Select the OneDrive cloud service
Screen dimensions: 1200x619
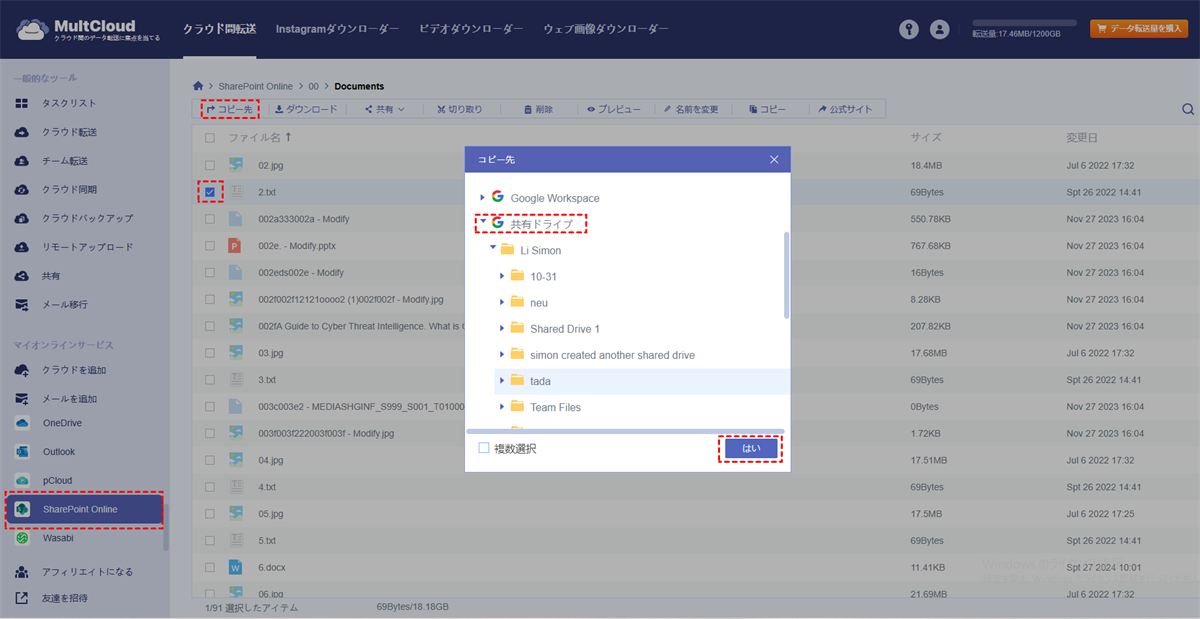[x=62, y=423]
